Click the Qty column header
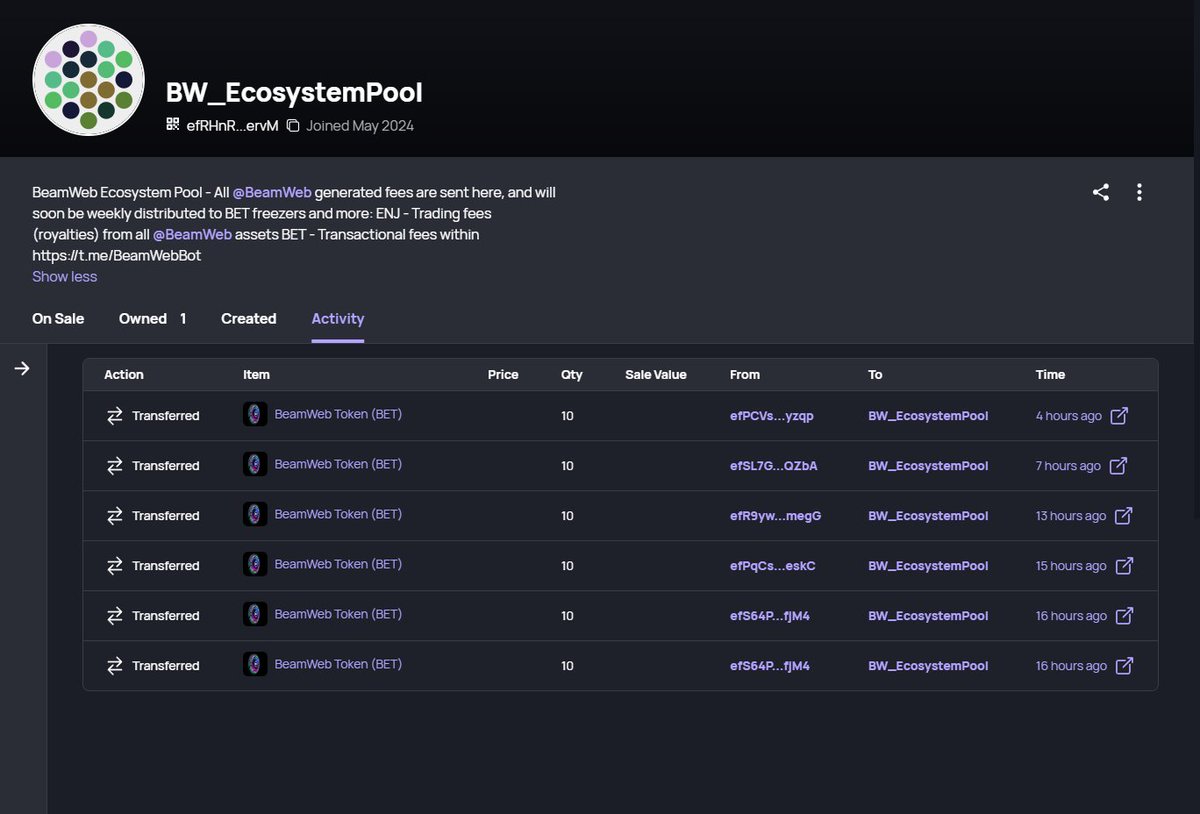The image size is (1200, 814). pyautogui.click(x=572, y=374)
